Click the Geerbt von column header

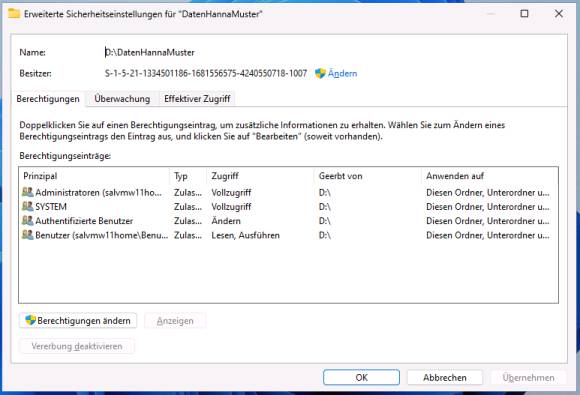pos(368,176)
